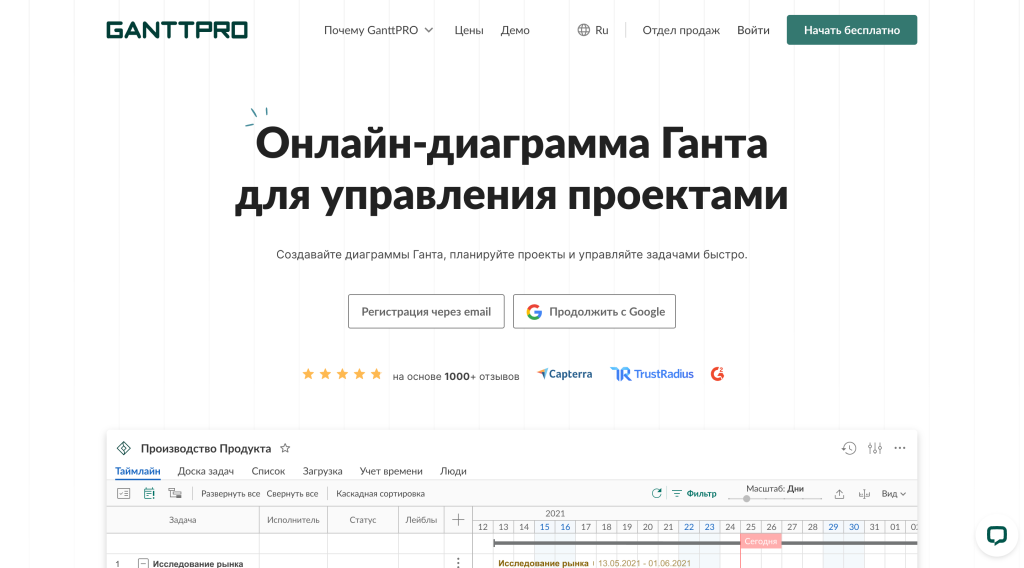
Task: Click the Производство Продукта title
Action: click(x=206, y=449)
